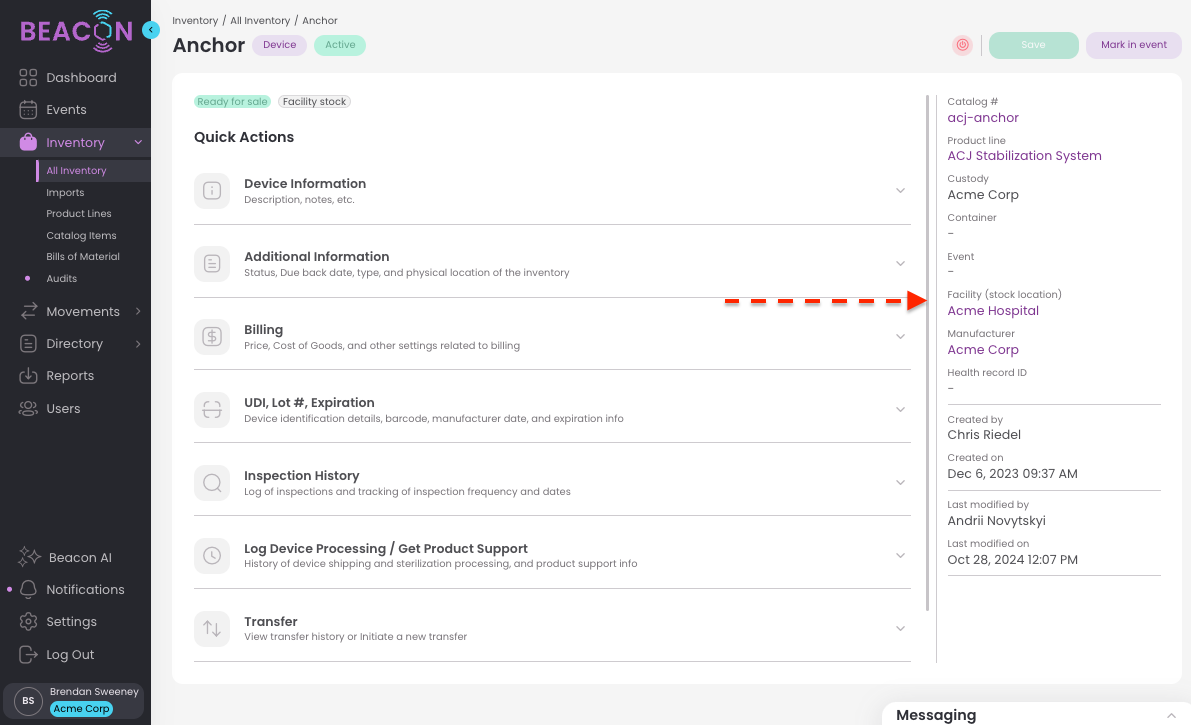Image resolution: width=1191 pixels, height=725 pixels.
Task: Click the Log Out door icon
Action: tap(28, 654)
